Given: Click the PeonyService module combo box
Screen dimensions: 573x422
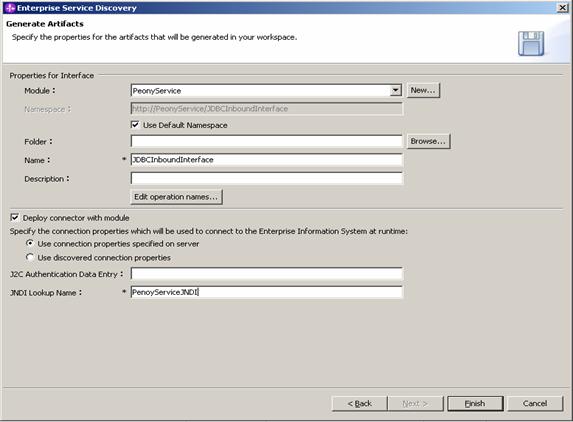Looking at the screenshot, I should point(266,91).
